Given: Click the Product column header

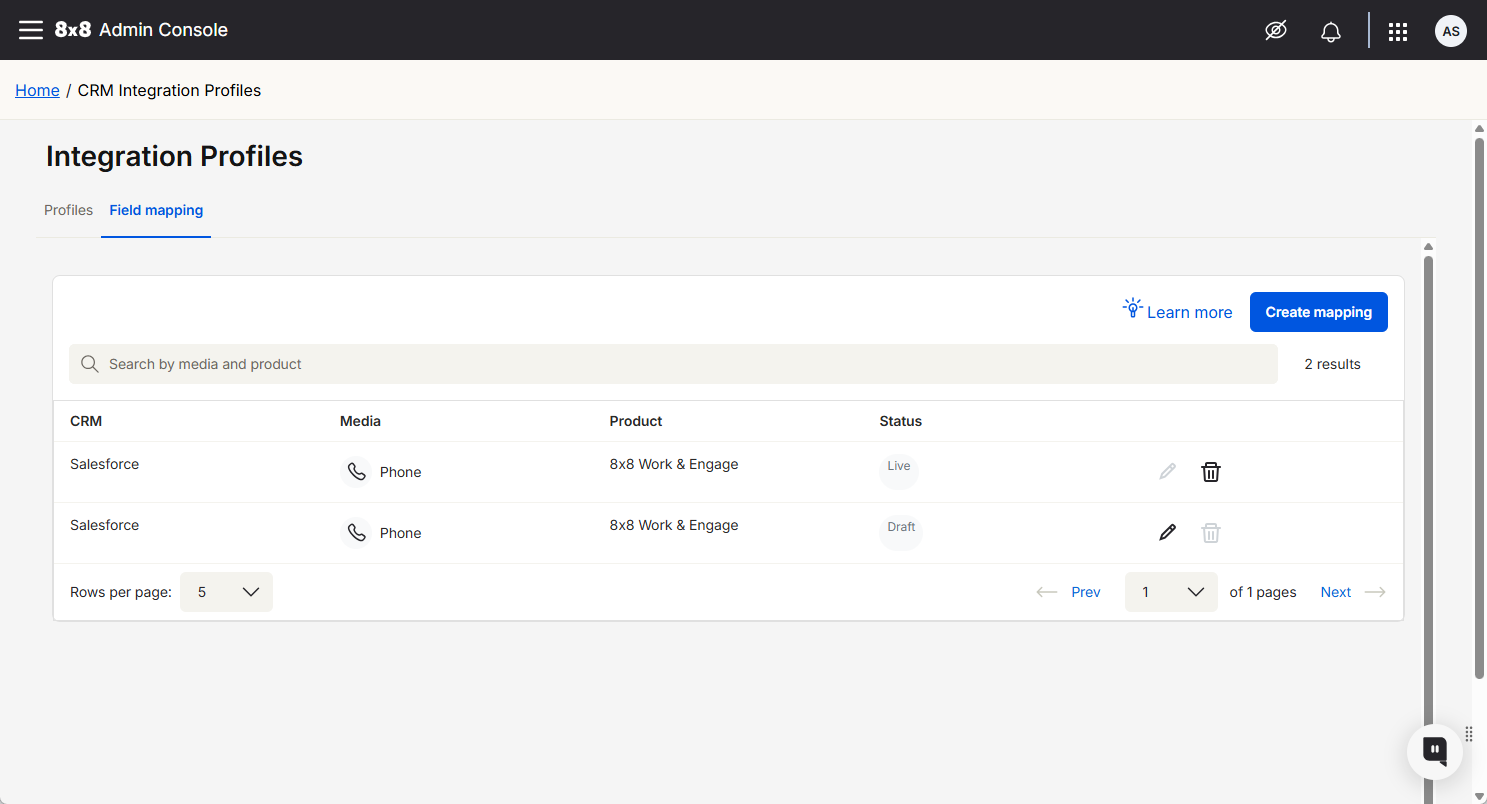Looking at the screenshot, I should 636,421.
